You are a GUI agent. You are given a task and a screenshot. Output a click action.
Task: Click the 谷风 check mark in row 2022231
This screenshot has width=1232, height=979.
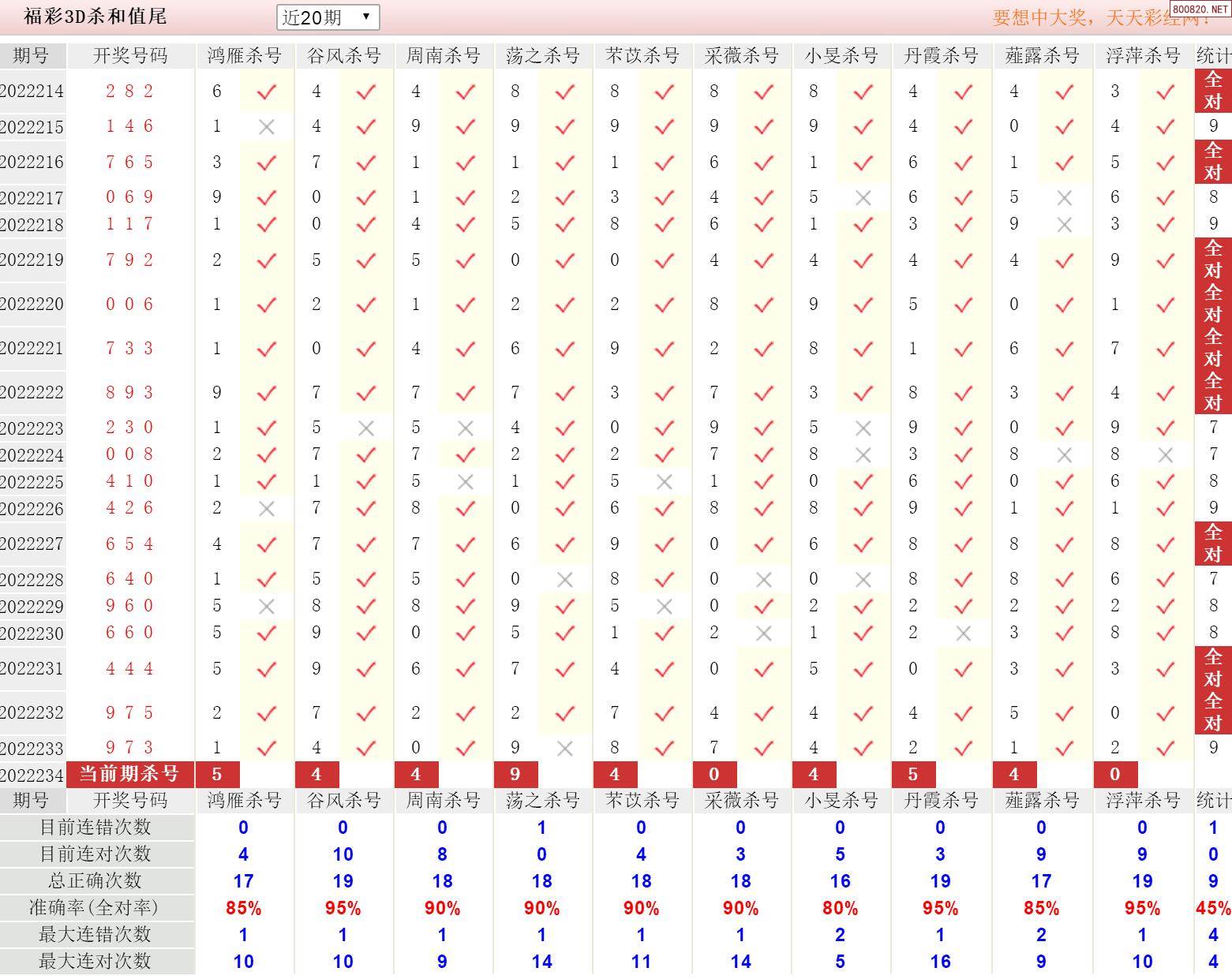click(x=366, y=669)
